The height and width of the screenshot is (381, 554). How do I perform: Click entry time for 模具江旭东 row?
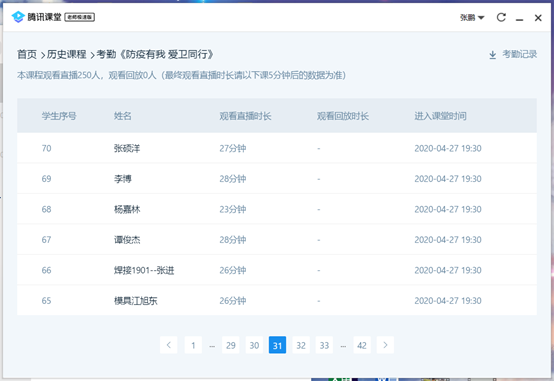pyautogui.click(x=448, y=301)
